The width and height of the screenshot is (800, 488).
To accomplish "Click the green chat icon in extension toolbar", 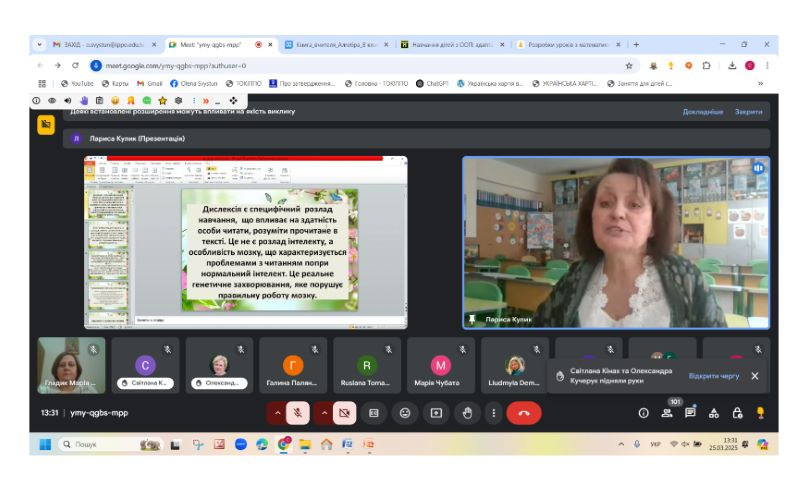I will (x=147, y=101).
